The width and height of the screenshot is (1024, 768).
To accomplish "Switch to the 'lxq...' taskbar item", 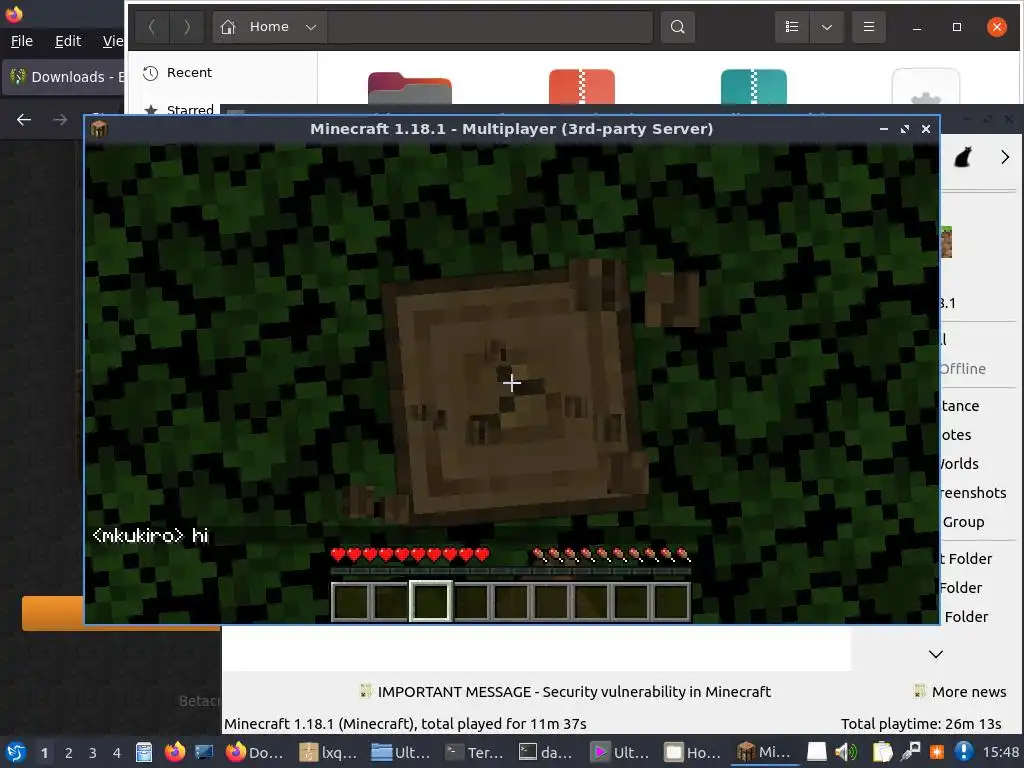I will [x=328, y=752].
